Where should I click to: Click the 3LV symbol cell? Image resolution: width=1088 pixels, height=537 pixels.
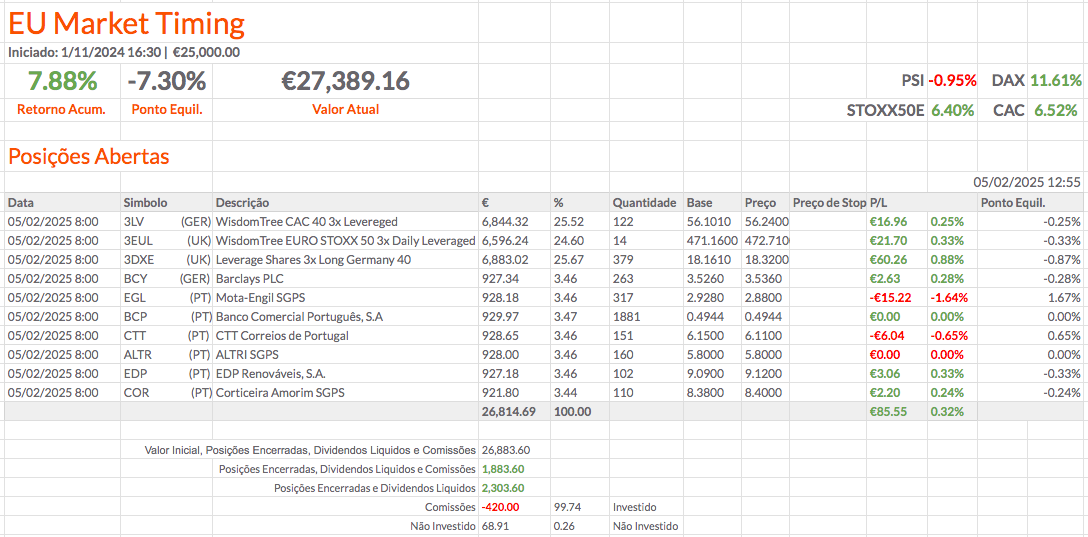(135, 222)
